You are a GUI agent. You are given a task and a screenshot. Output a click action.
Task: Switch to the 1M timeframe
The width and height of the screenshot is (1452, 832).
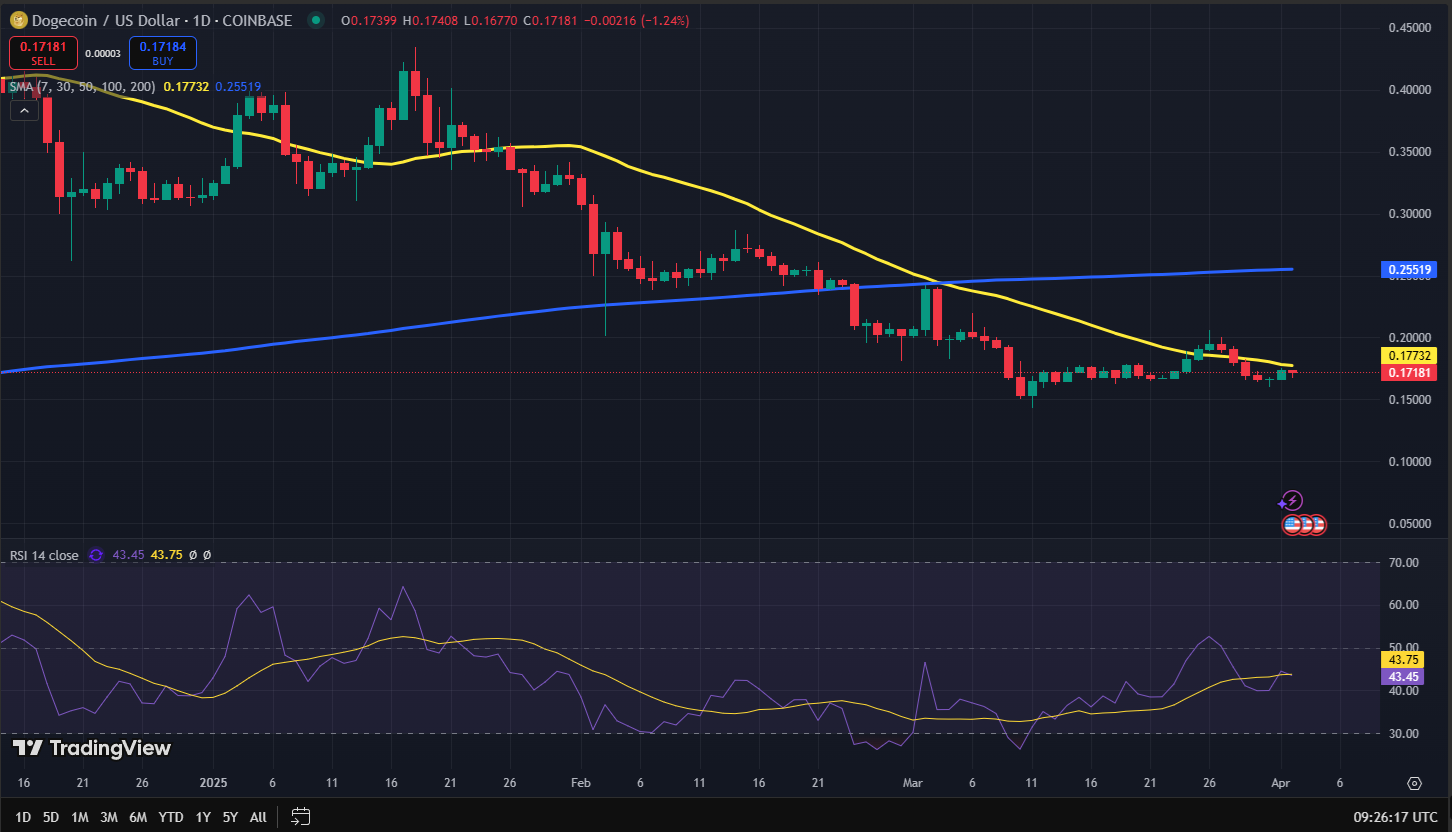tap(79, 817)
